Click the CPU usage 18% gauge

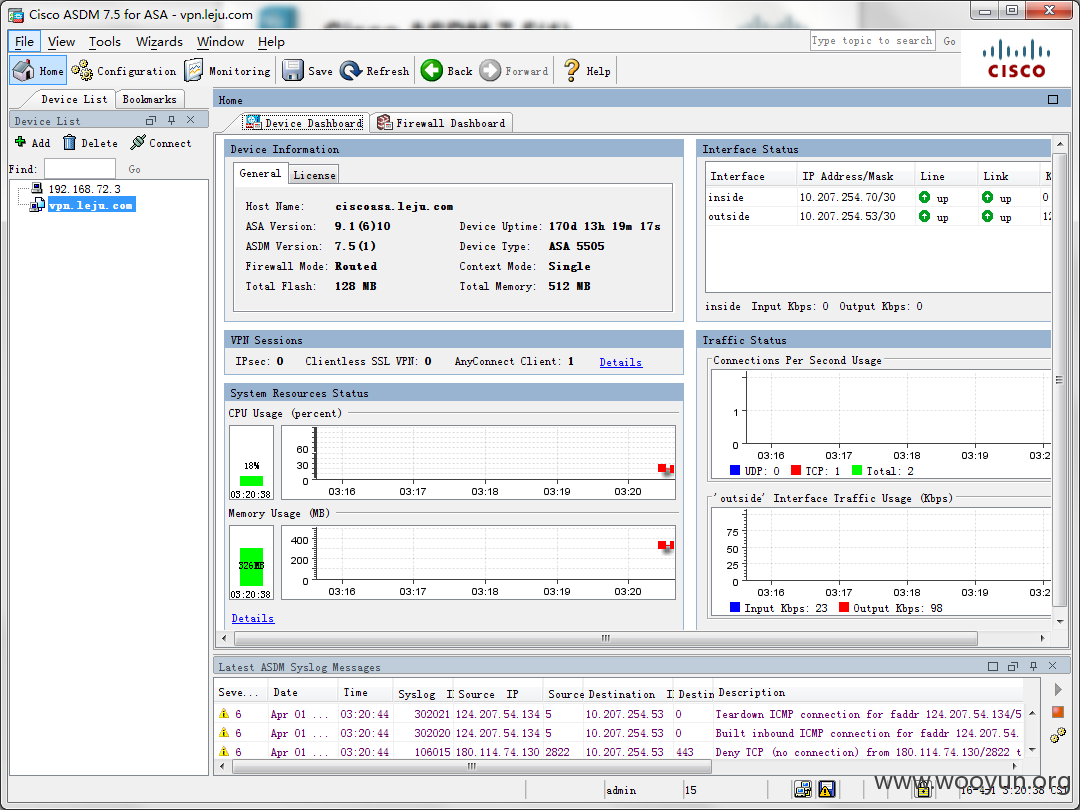(x=251, y=462)
